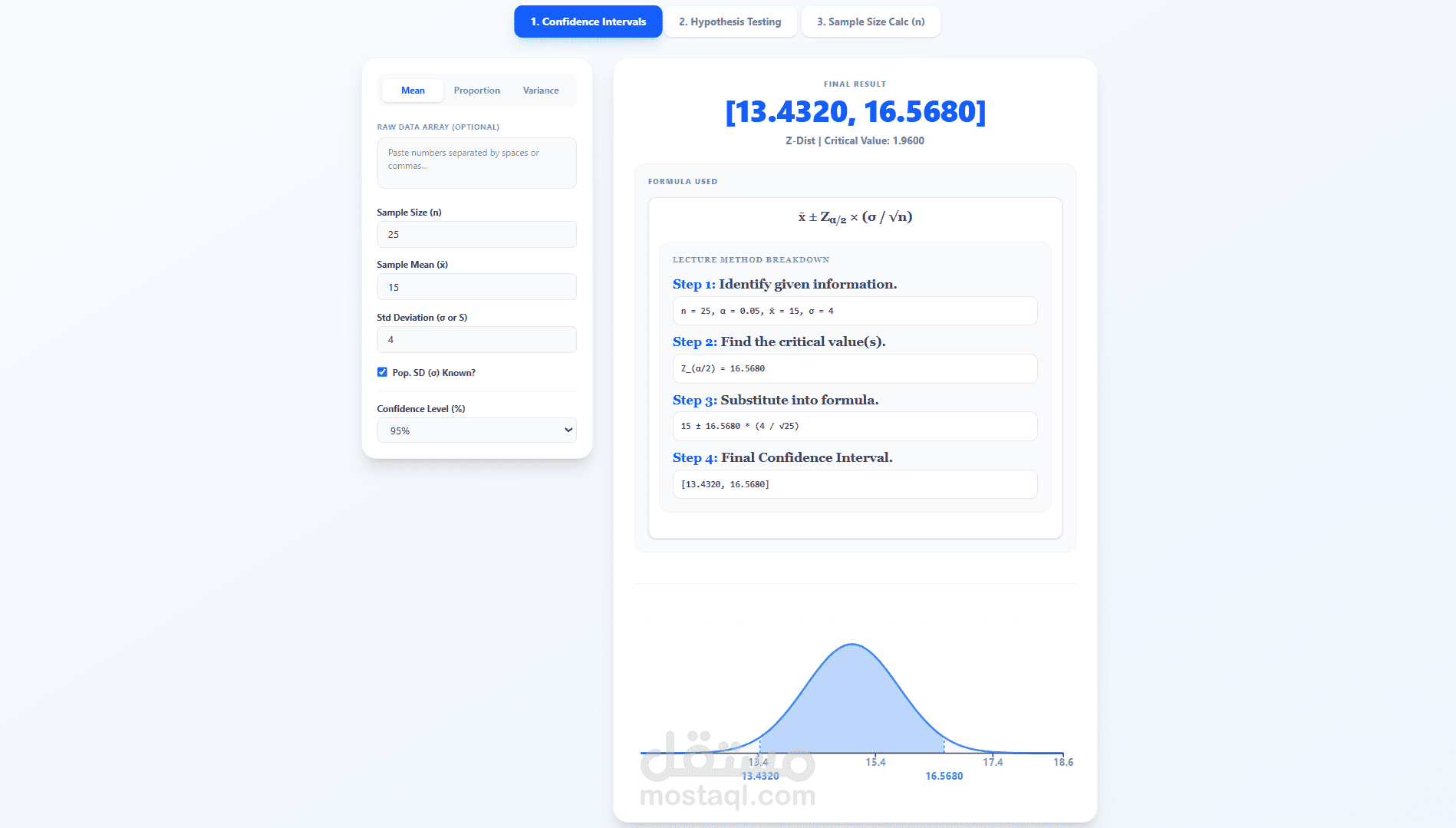
Task: Click the Step 1 heading
Action: [785, 284]
